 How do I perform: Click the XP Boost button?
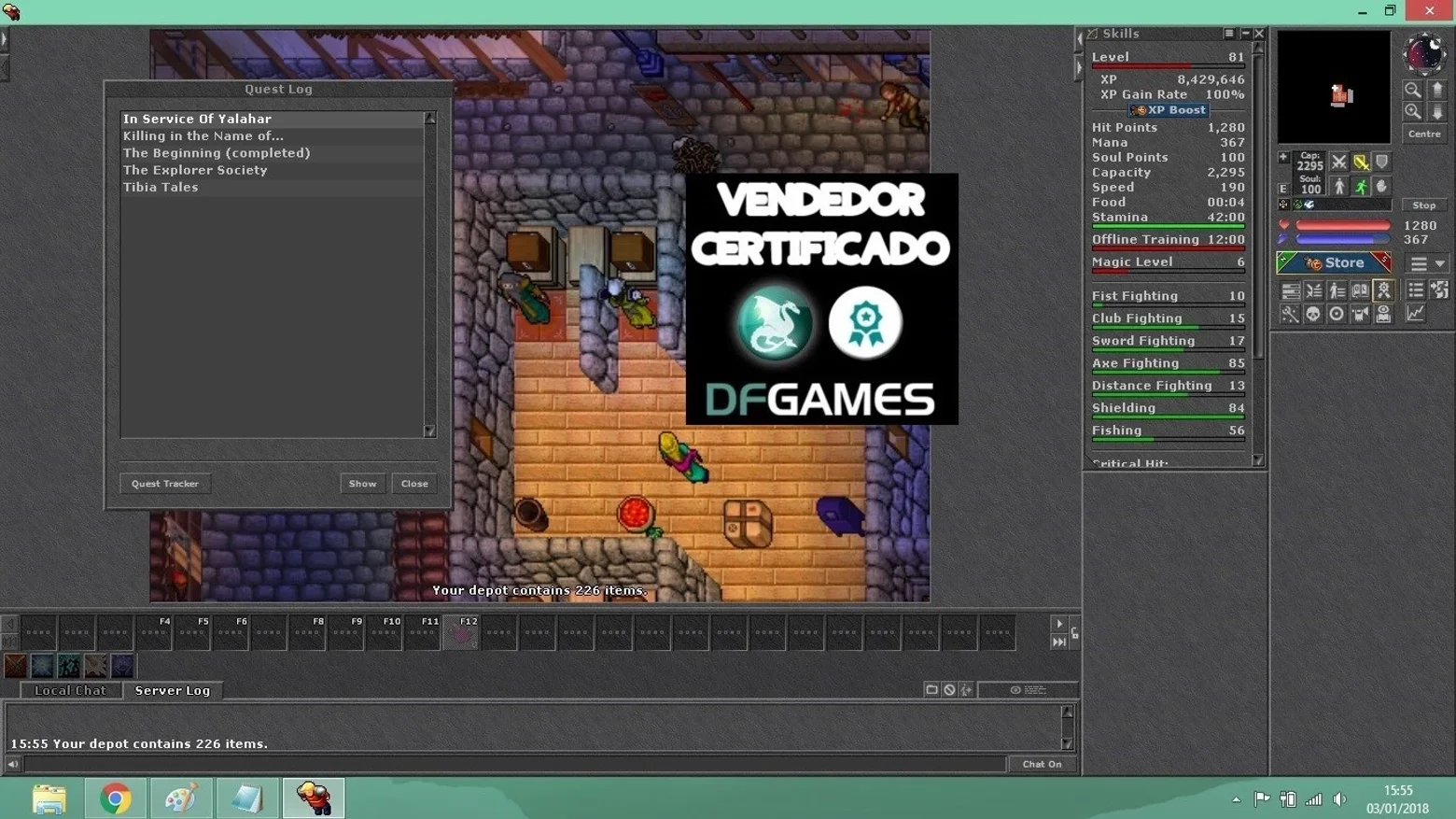[x=1169, y=110]
